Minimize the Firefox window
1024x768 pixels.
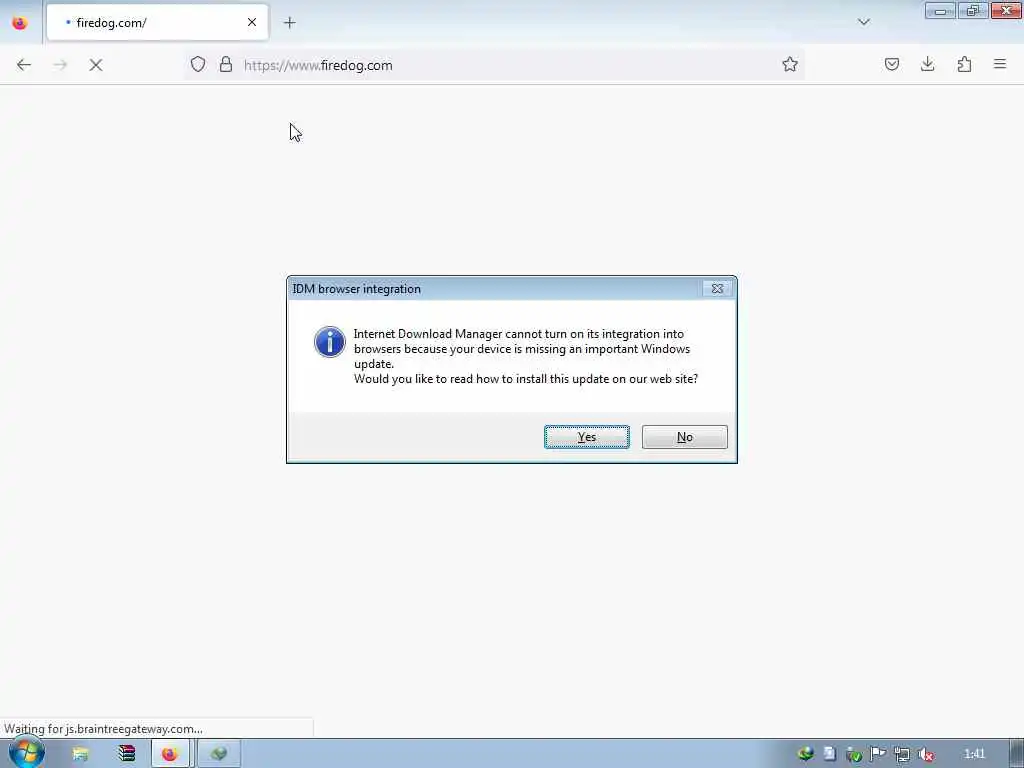(x=940, y=10)
